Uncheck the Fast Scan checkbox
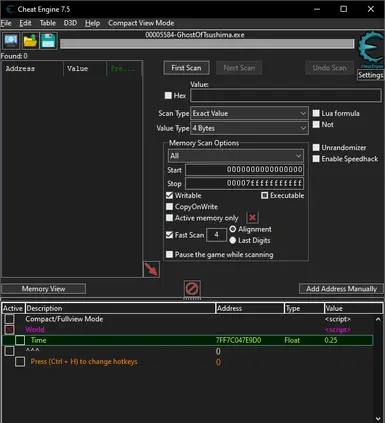The image size is (385, 423). [169, 235]
